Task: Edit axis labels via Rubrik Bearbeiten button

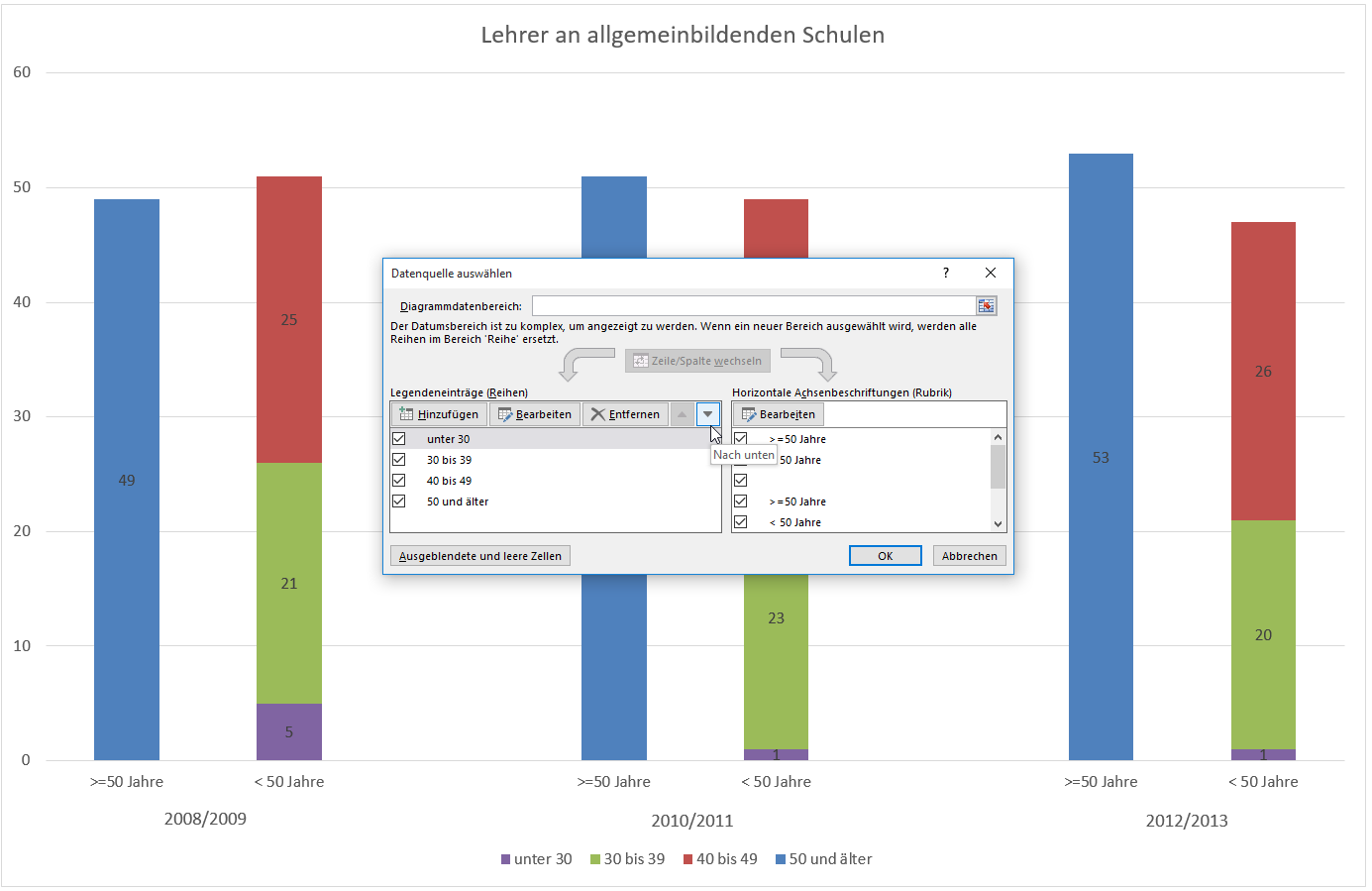Action: (x=779, y=414)
